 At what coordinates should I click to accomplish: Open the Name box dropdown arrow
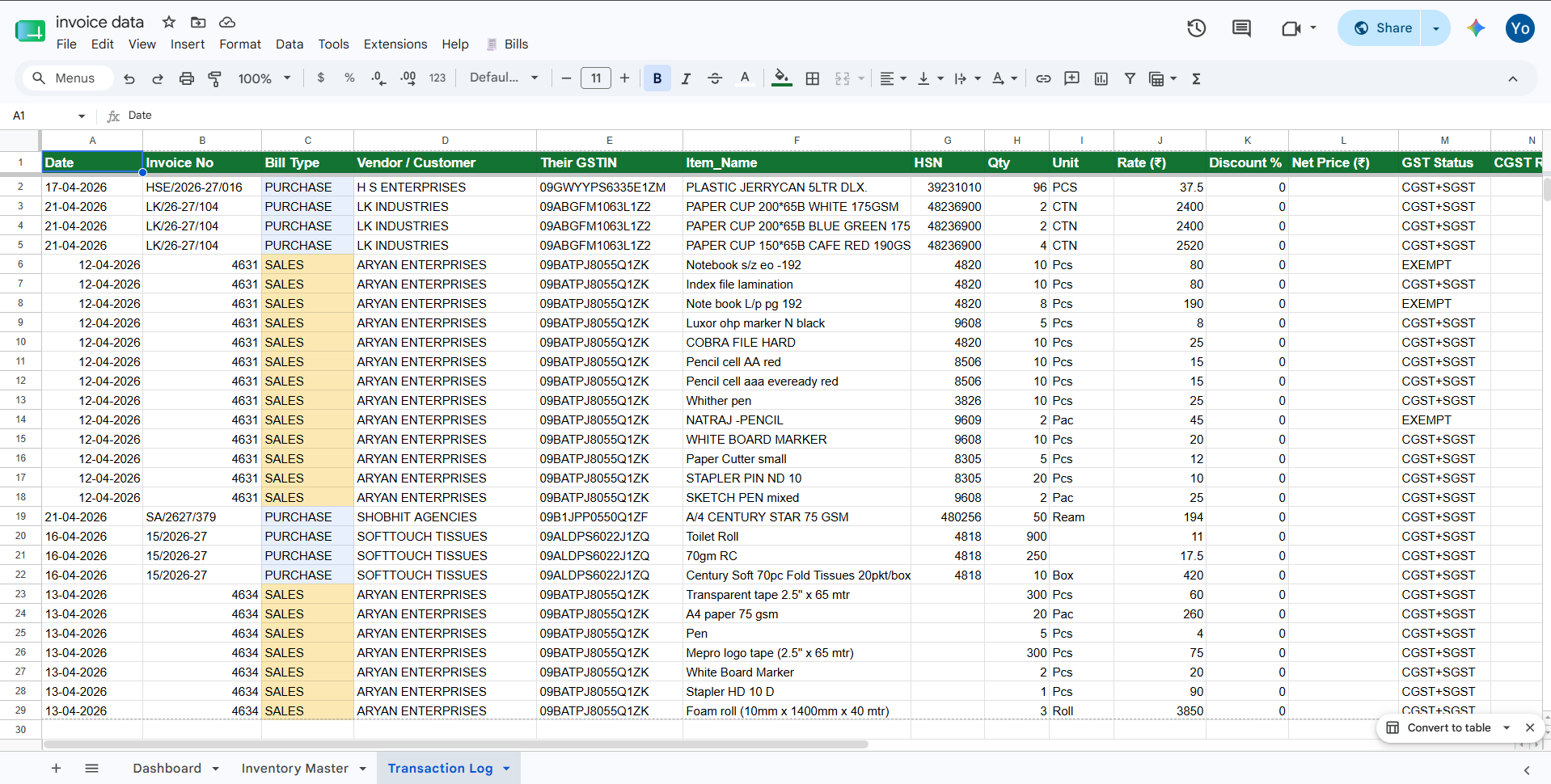[x=82, y=116]
